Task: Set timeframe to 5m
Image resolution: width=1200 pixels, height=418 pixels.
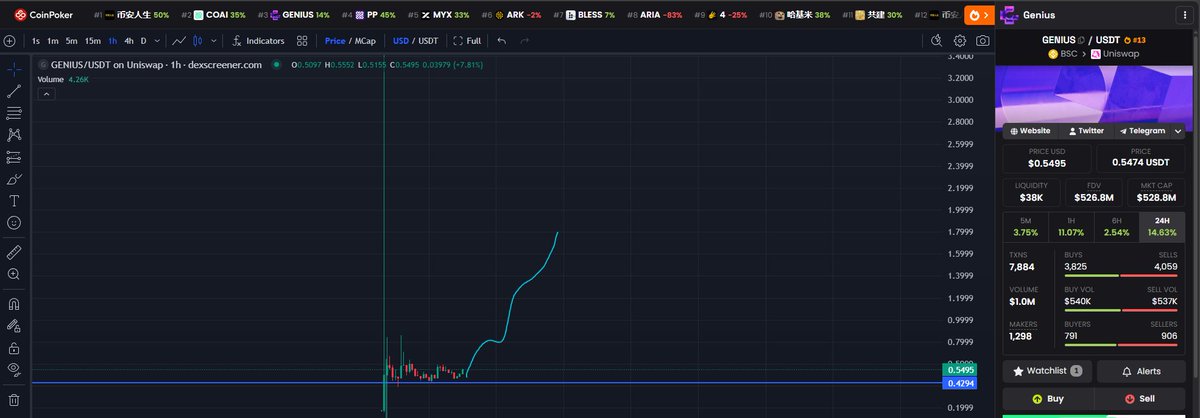Action: 72,41
